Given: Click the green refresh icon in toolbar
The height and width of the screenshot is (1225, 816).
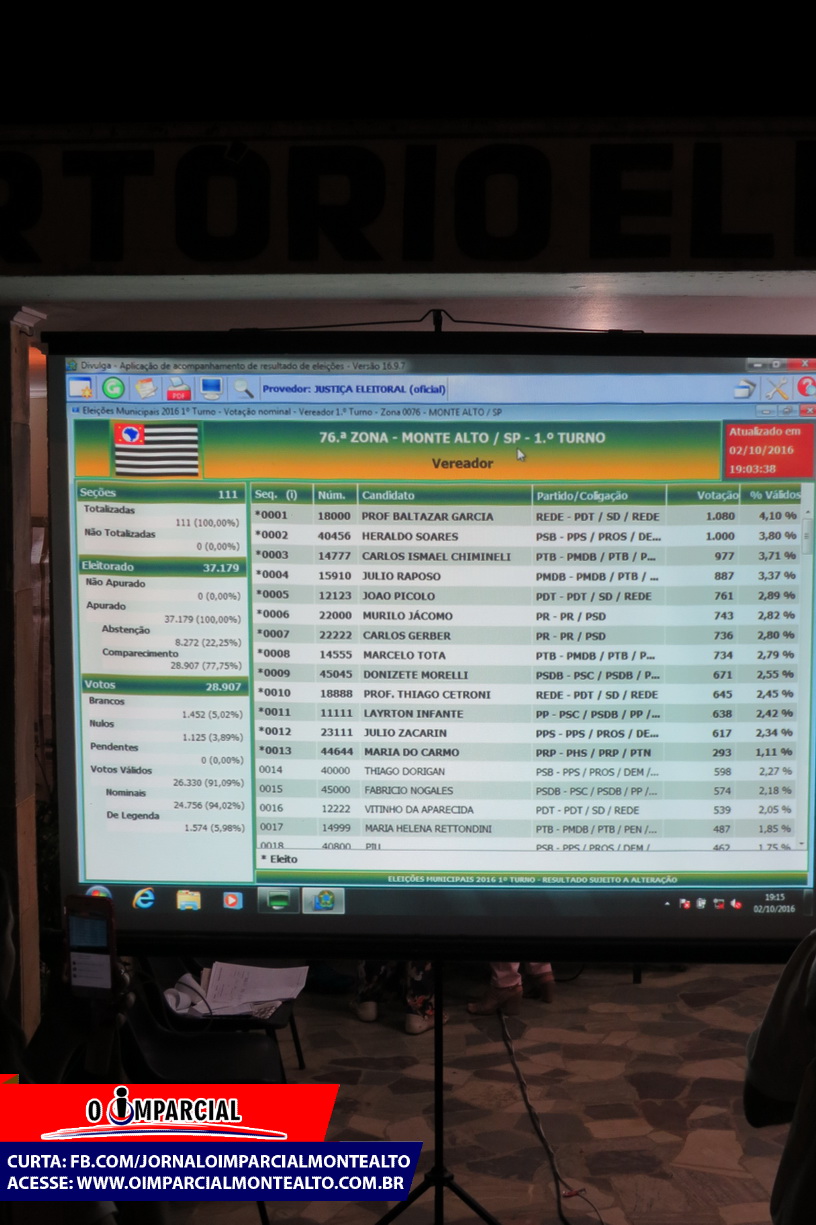Looking at the screenshot, I should point(114,388).
